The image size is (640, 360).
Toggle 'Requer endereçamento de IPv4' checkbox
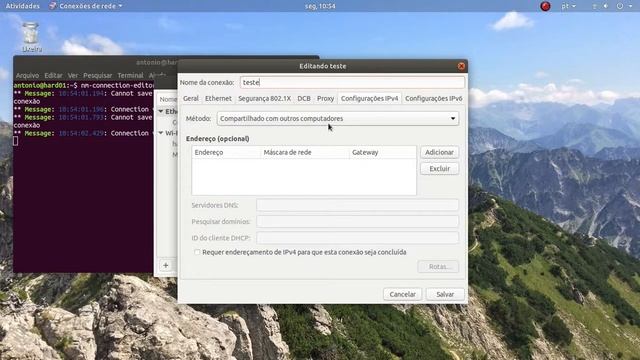(197, 252)
